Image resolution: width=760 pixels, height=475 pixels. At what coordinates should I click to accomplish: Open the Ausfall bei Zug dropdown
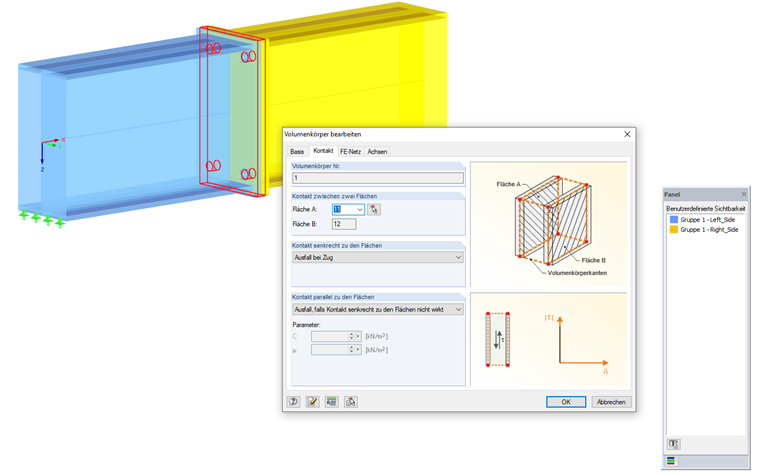[378, 257]
